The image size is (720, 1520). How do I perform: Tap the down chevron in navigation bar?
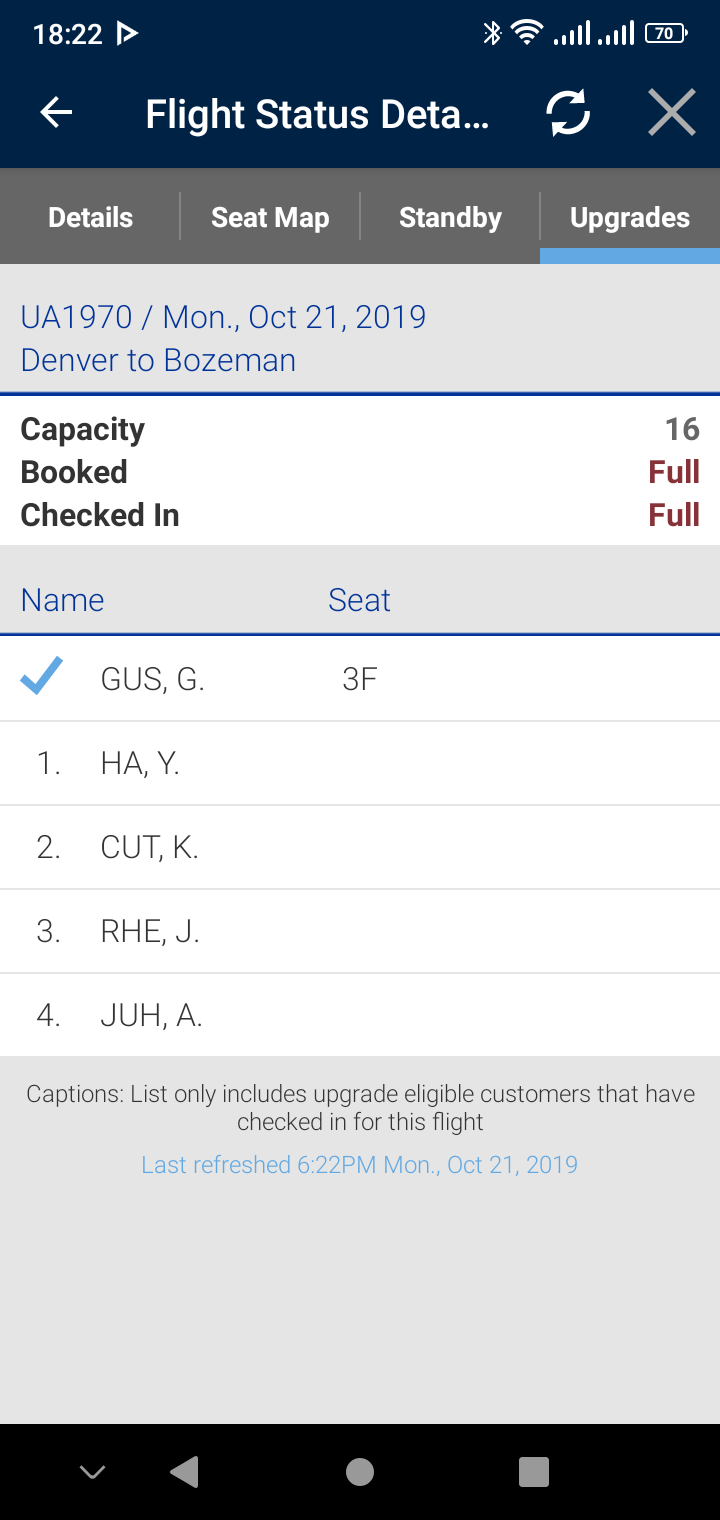click(x=92, y=1472)
